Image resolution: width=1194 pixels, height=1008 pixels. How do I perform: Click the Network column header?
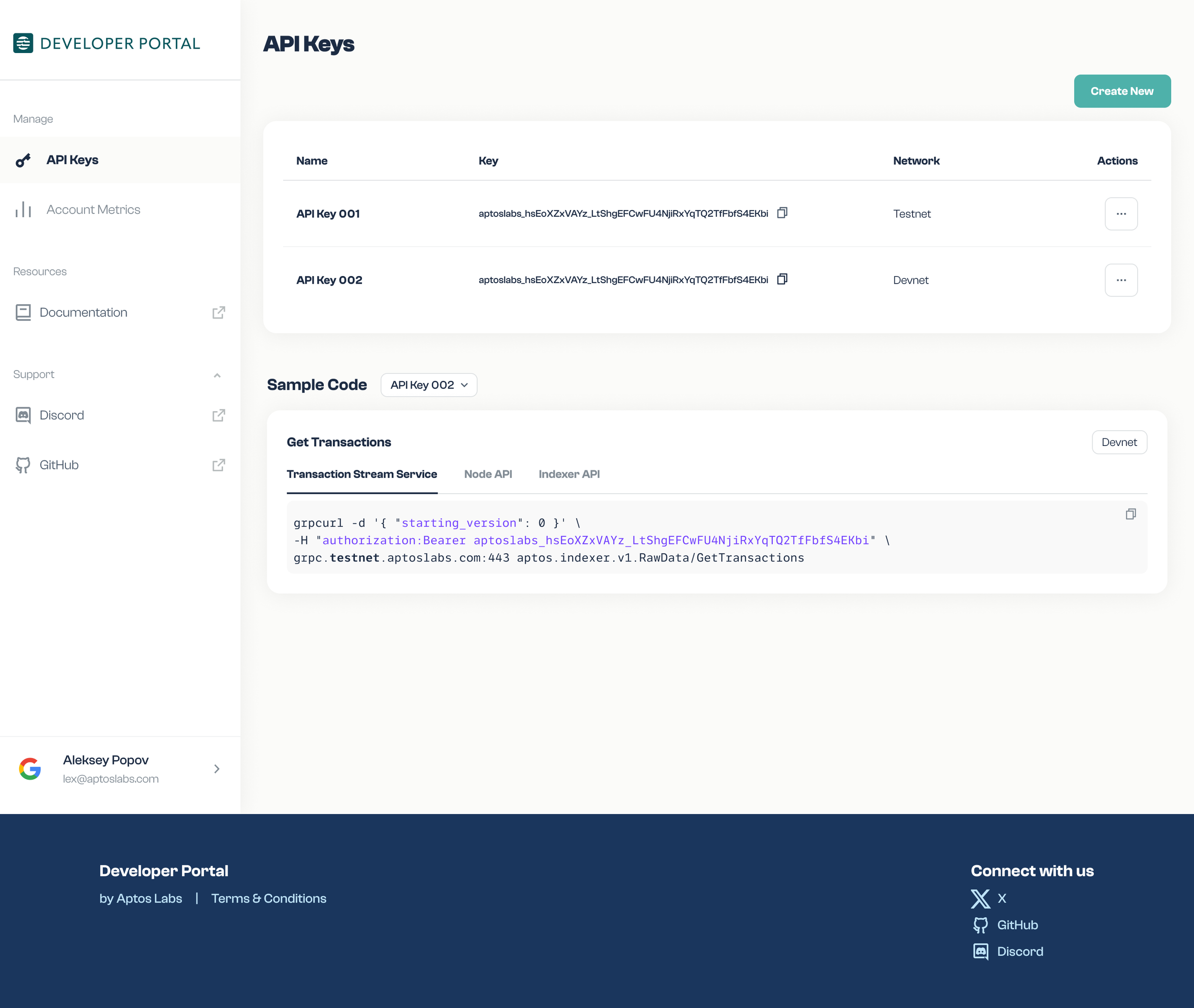point(916,160)
